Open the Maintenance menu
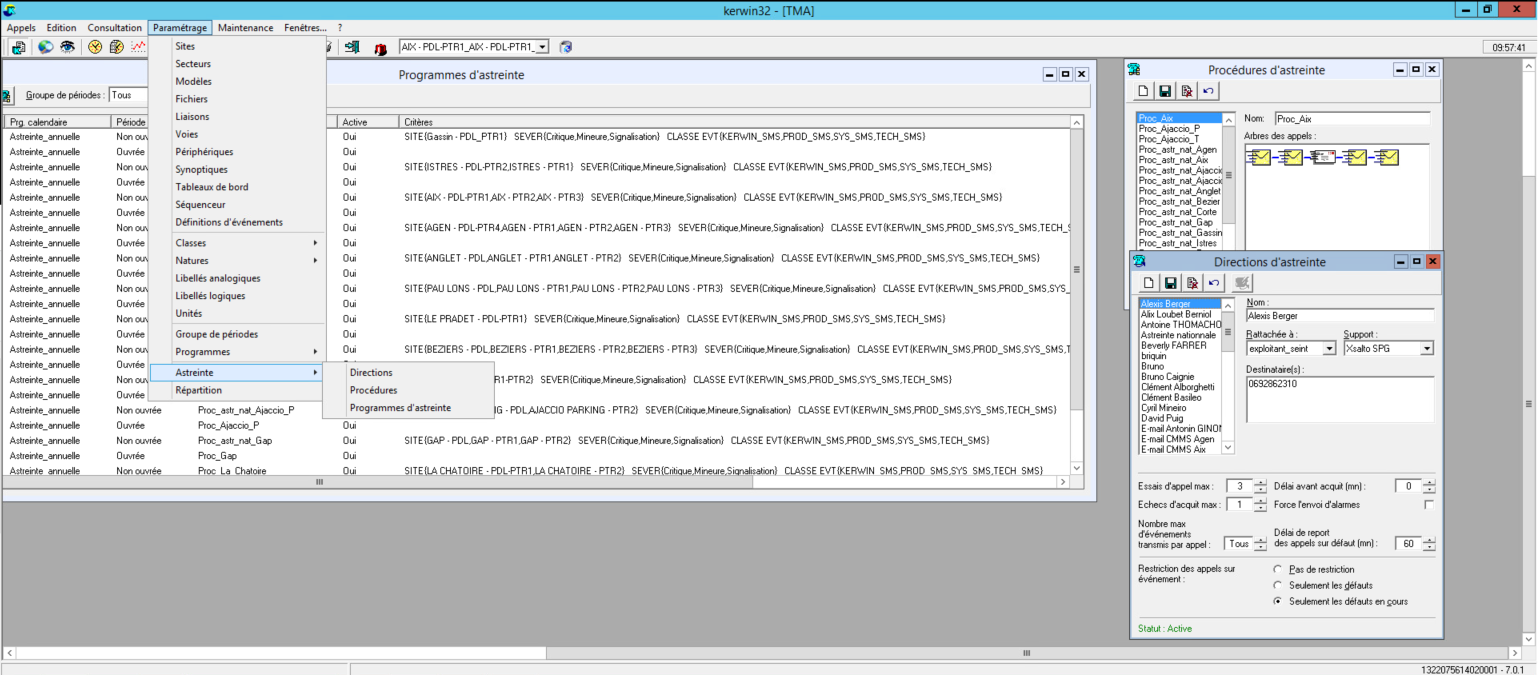Image resolution: width=1540 pixels, height=676 pixels. tap(245, 28)
